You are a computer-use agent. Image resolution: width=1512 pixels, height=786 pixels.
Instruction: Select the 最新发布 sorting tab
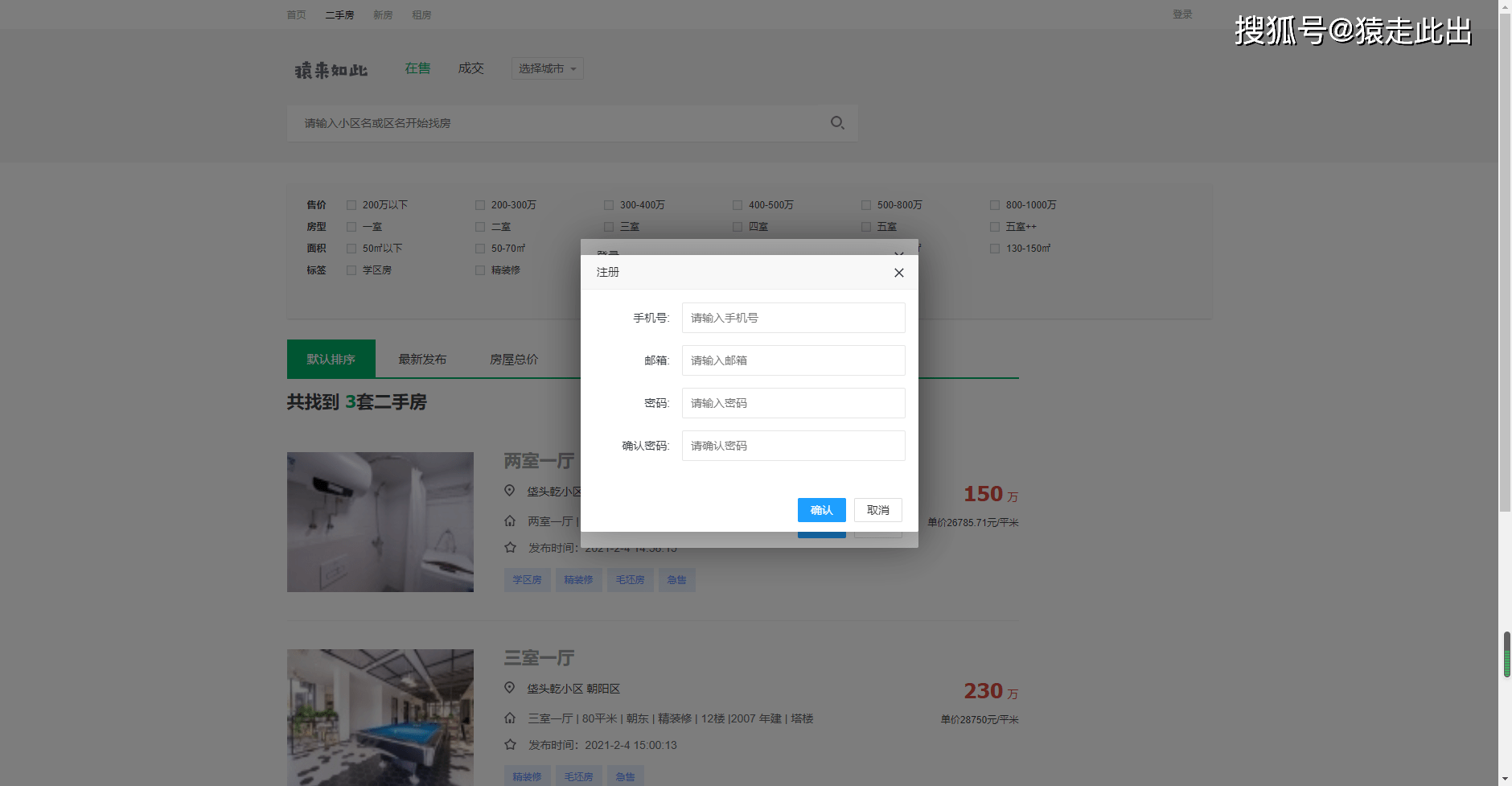(x=422, y=359)
